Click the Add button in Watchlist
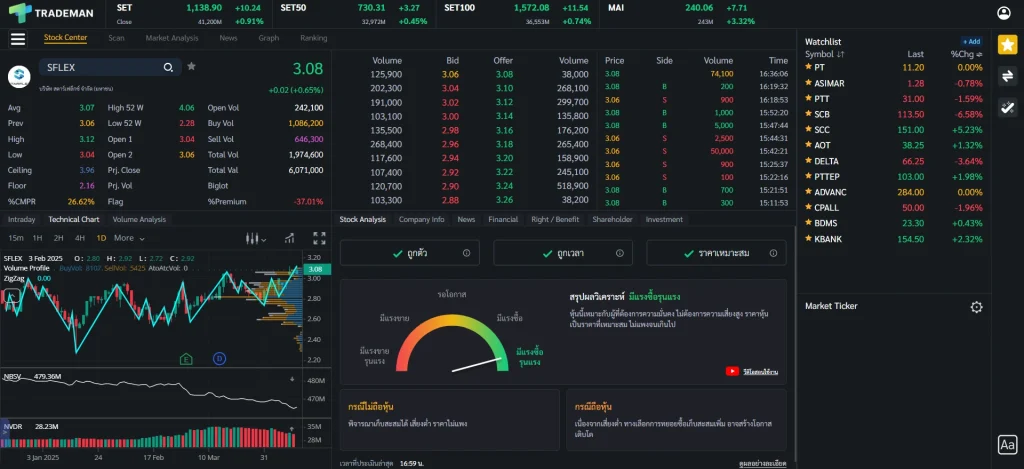Screen dimensions: 1024x469 (x=971, y=41)
